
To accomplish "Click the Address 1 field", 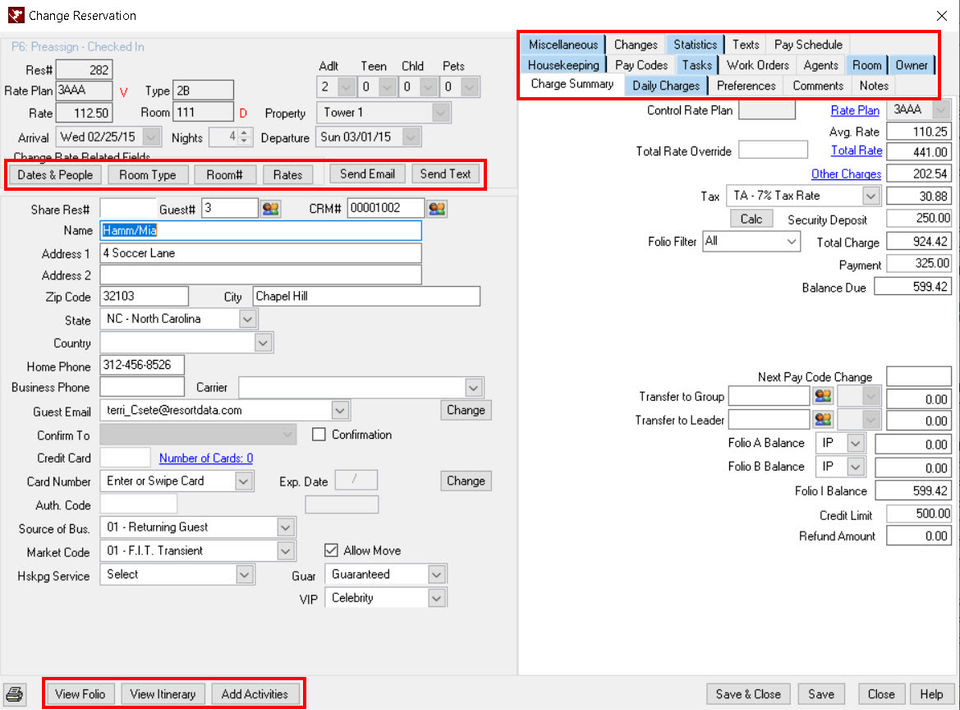I will (x=260, y=253).
